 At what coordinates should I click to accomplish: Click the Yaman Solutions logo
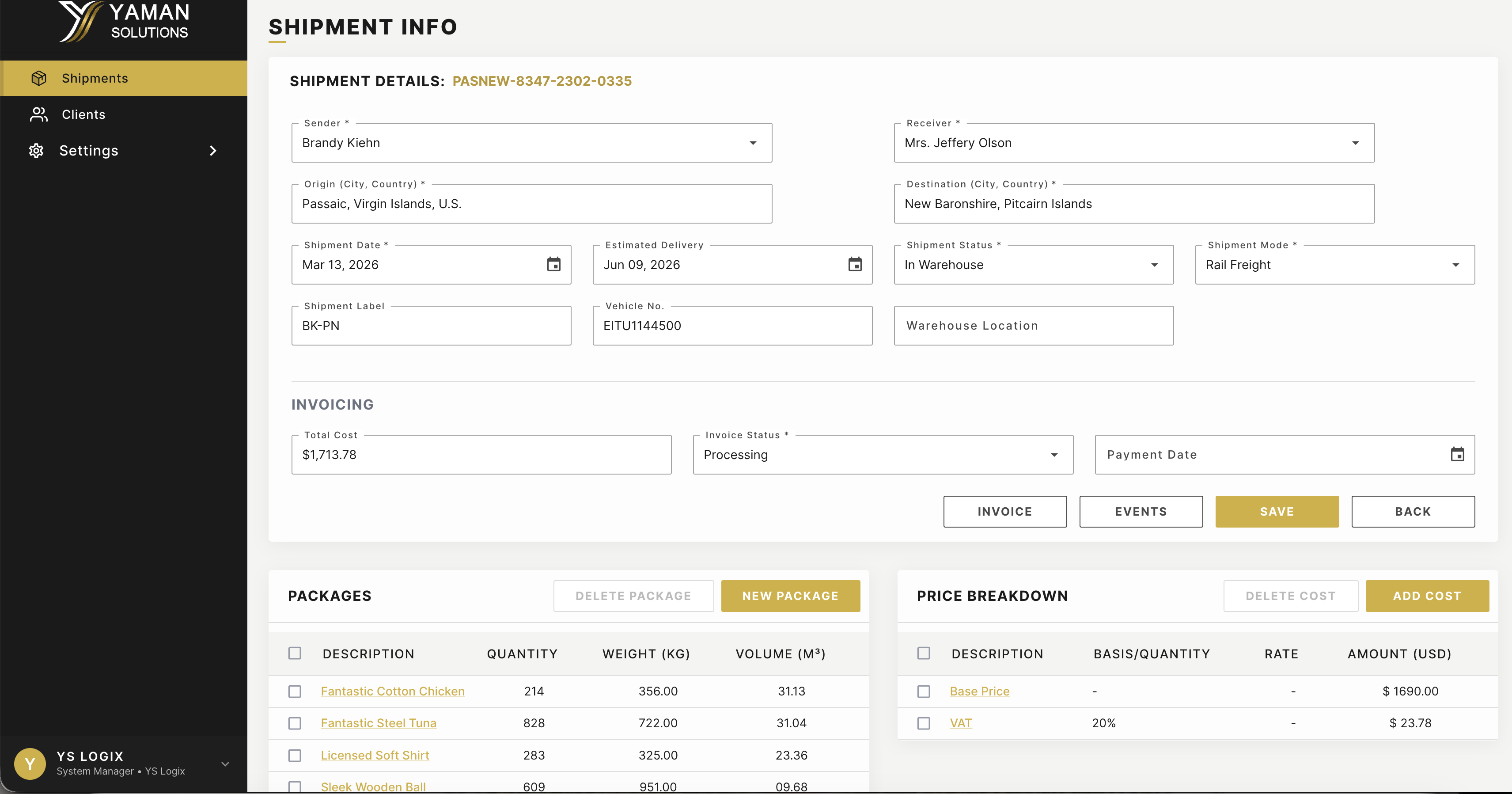coord(124,22)
